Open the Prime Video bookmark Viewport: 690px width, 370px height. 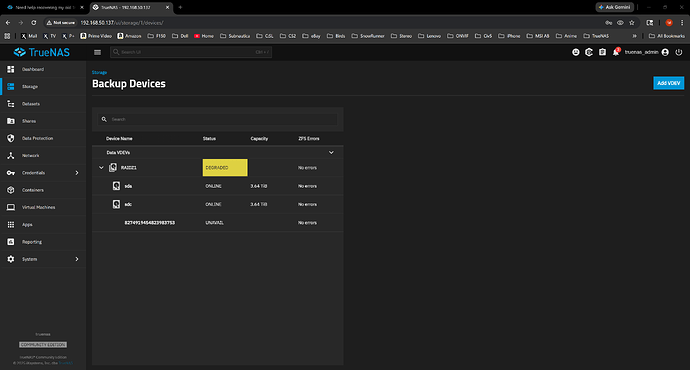coord(96,36)
